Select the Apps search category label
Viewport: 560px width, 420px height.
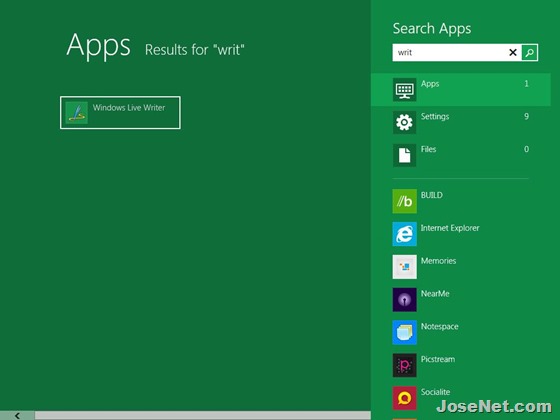pyautogui.click(x=430, y=84)
